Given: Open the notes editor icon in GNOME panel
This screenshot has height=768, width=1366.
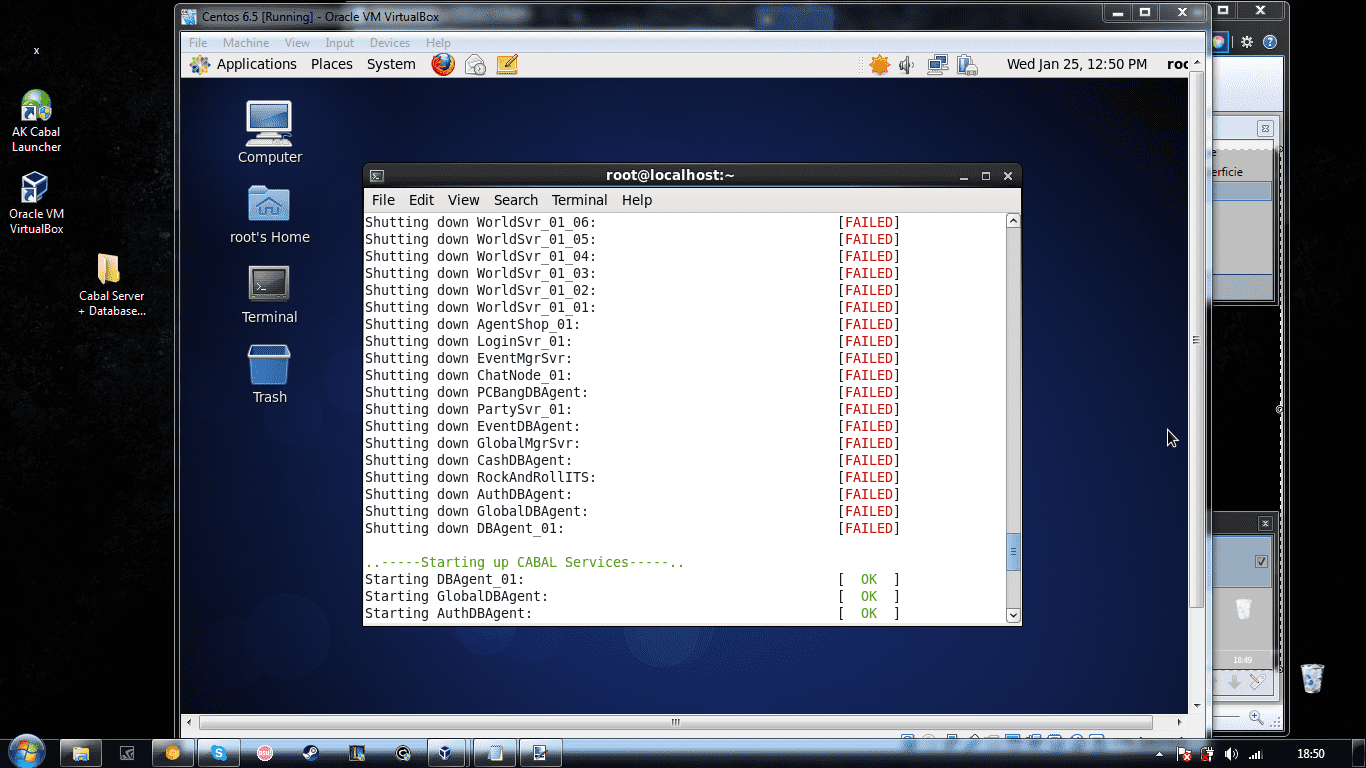Looking at the screenshot, I should tap(507, 64).
